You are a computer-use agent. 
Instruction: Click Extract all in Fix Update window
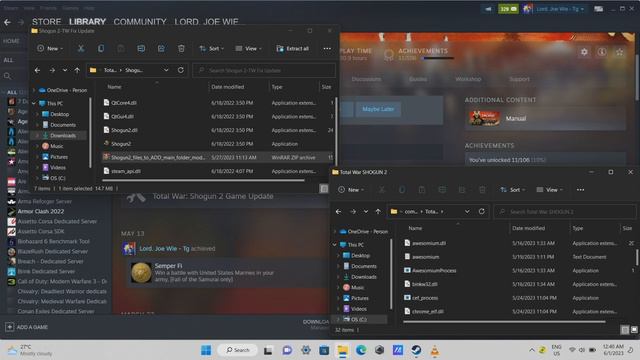[x=293, y=49]
